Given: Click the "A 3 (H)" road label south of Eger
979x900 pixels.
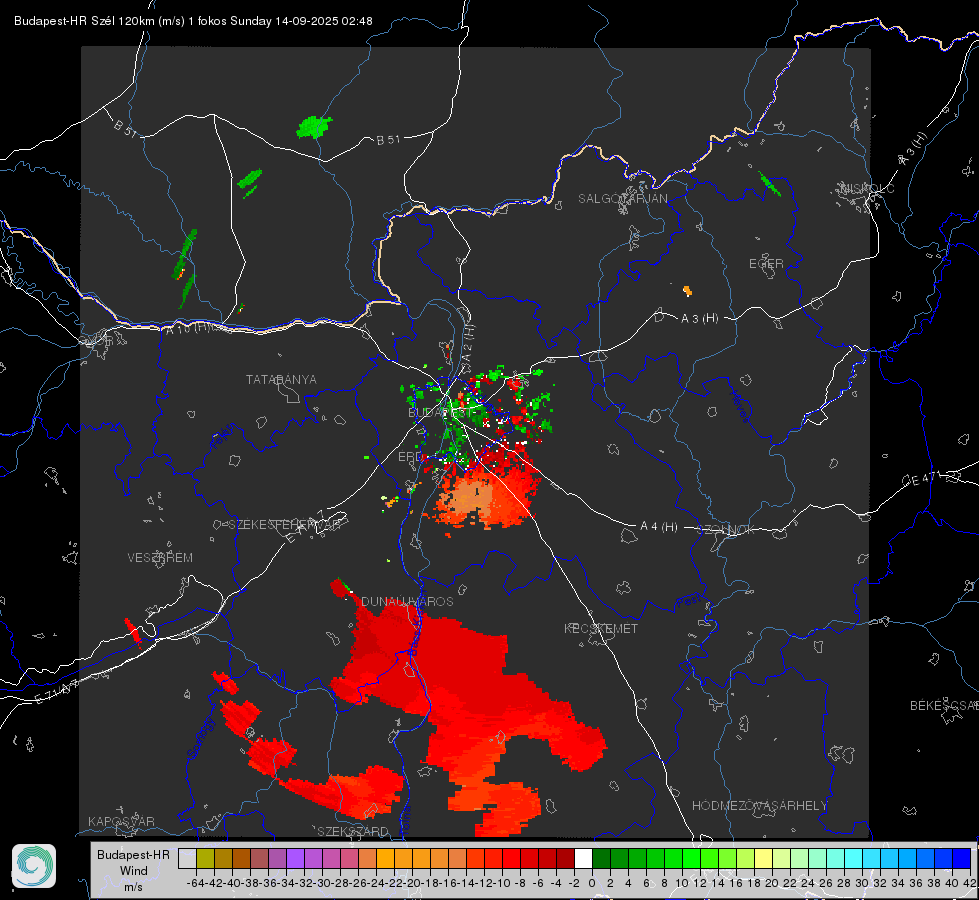Looking at the screenshot, I should click(x=699, y=318).
